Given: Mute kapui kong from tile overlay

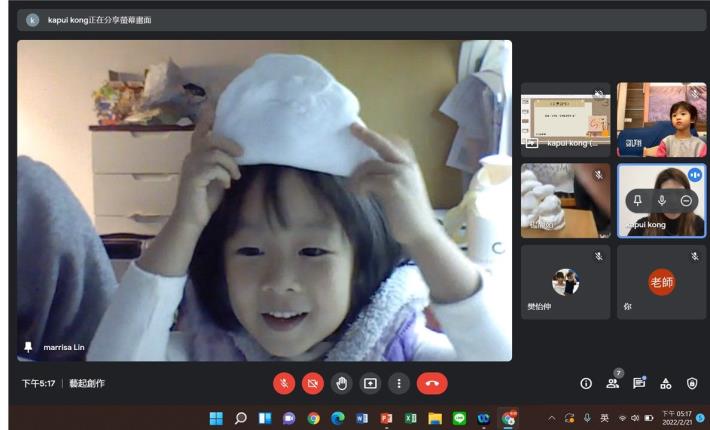Looking at the screenshot, I should pyautogui.click(x=661, y=201).
